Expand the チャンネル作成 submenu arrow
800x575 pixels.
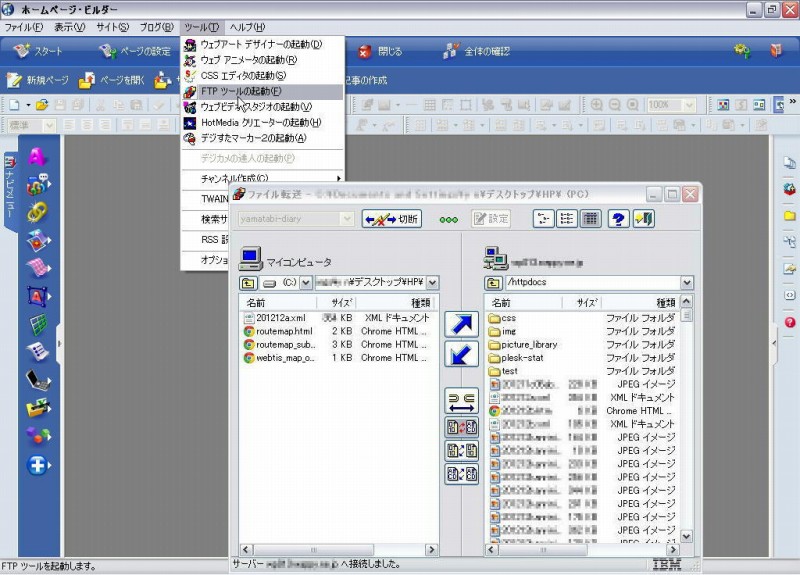pos(338,178)
